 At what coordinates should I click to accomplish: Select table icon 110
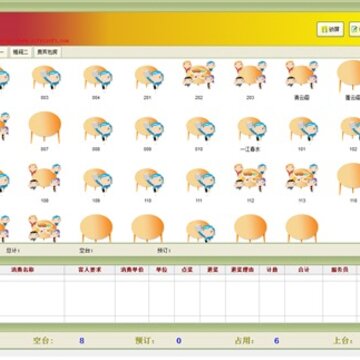coord(149,180)
